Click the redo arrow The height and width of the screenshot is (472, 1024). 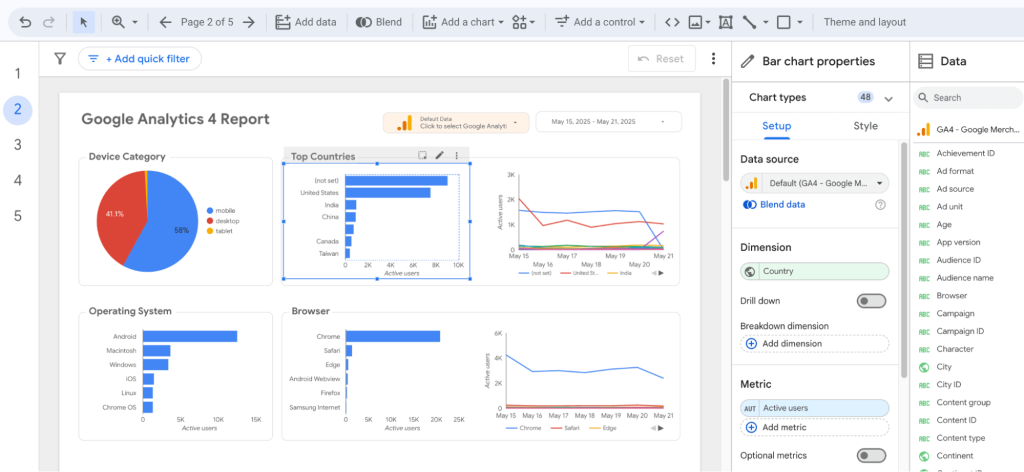48,22
